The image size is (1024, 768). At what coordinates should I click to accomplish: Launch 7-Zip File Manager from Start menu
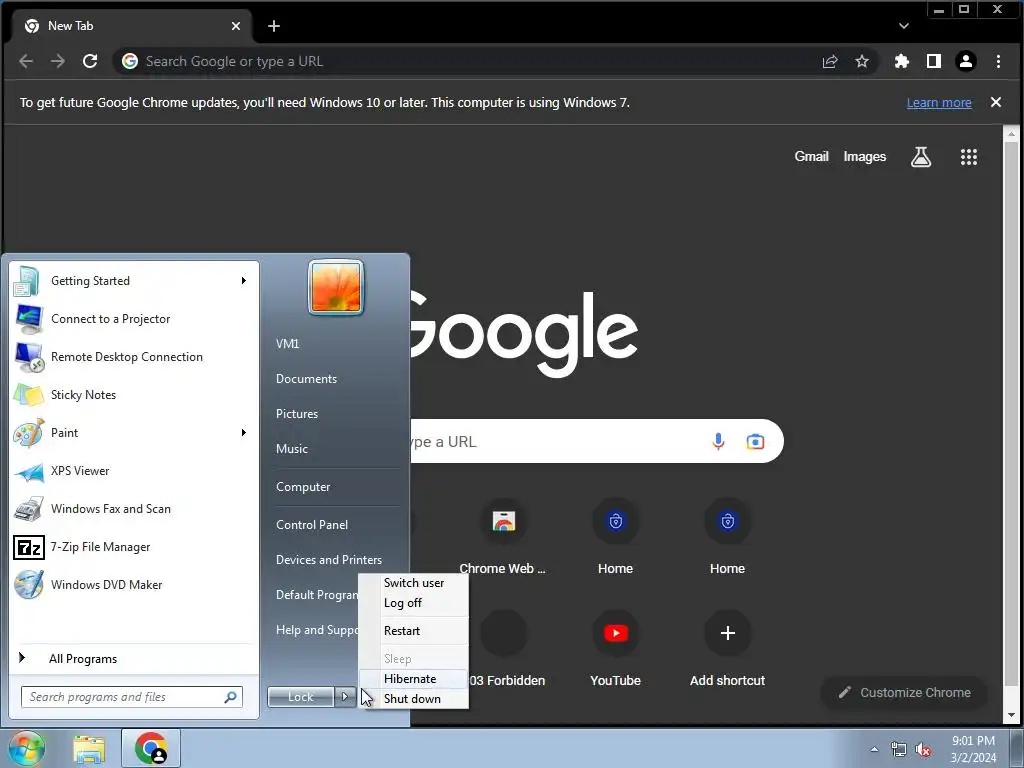(135, 547)
